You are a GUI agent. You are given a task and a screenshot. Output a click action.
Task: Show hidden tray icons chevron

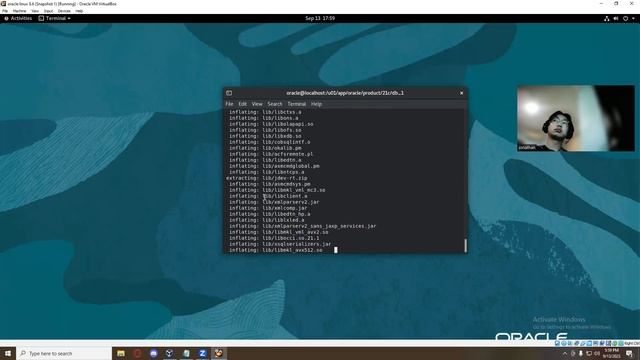(565, 354)
